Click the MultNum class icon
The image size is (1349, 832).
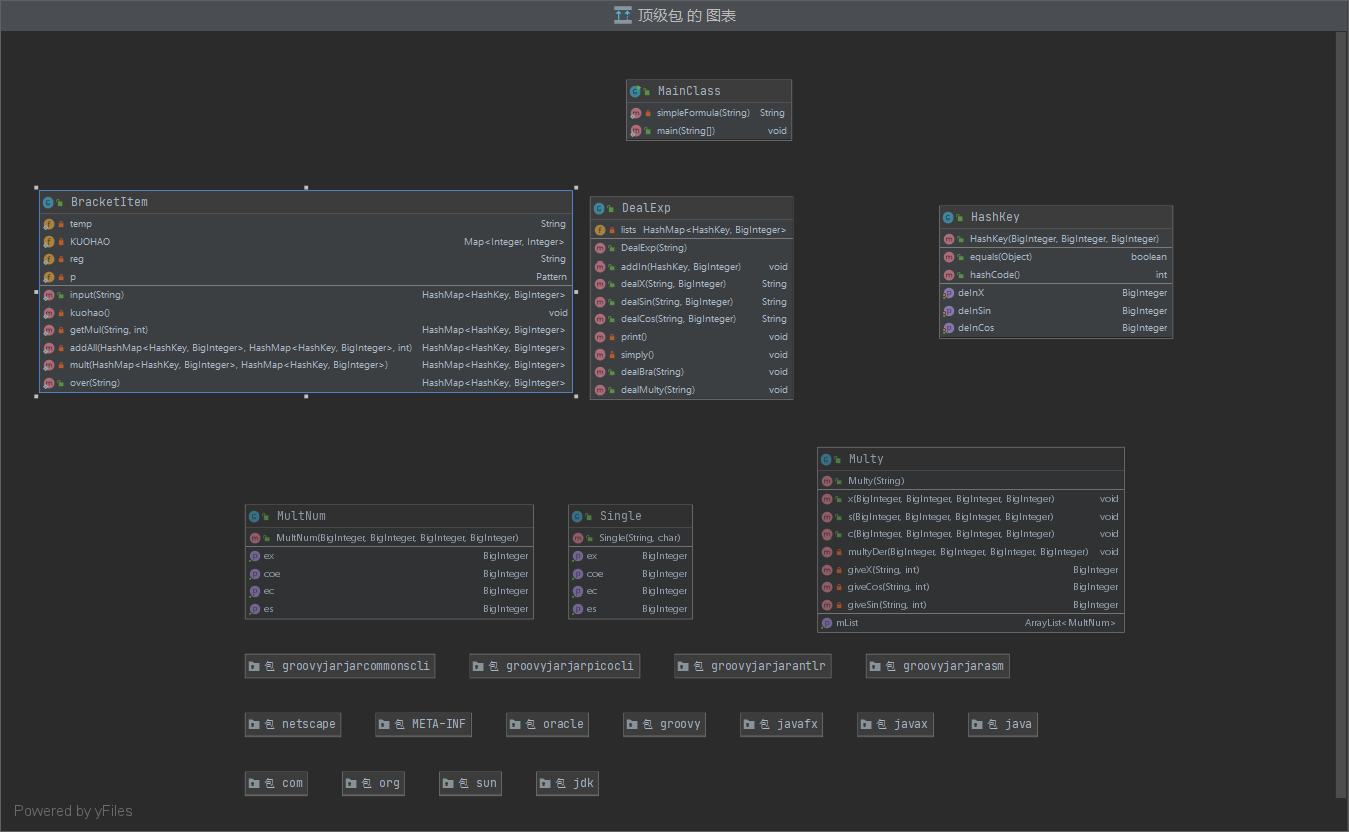pyautogui.click(x=254, y=516)
